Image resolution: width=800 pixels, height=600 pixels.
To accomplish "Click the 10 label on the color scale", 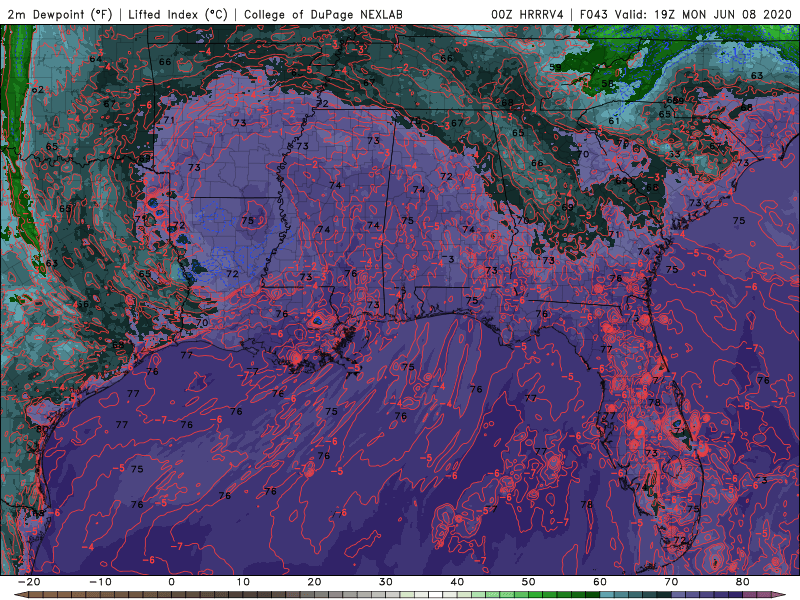I will pyautogui.click(x=243, y=582).
